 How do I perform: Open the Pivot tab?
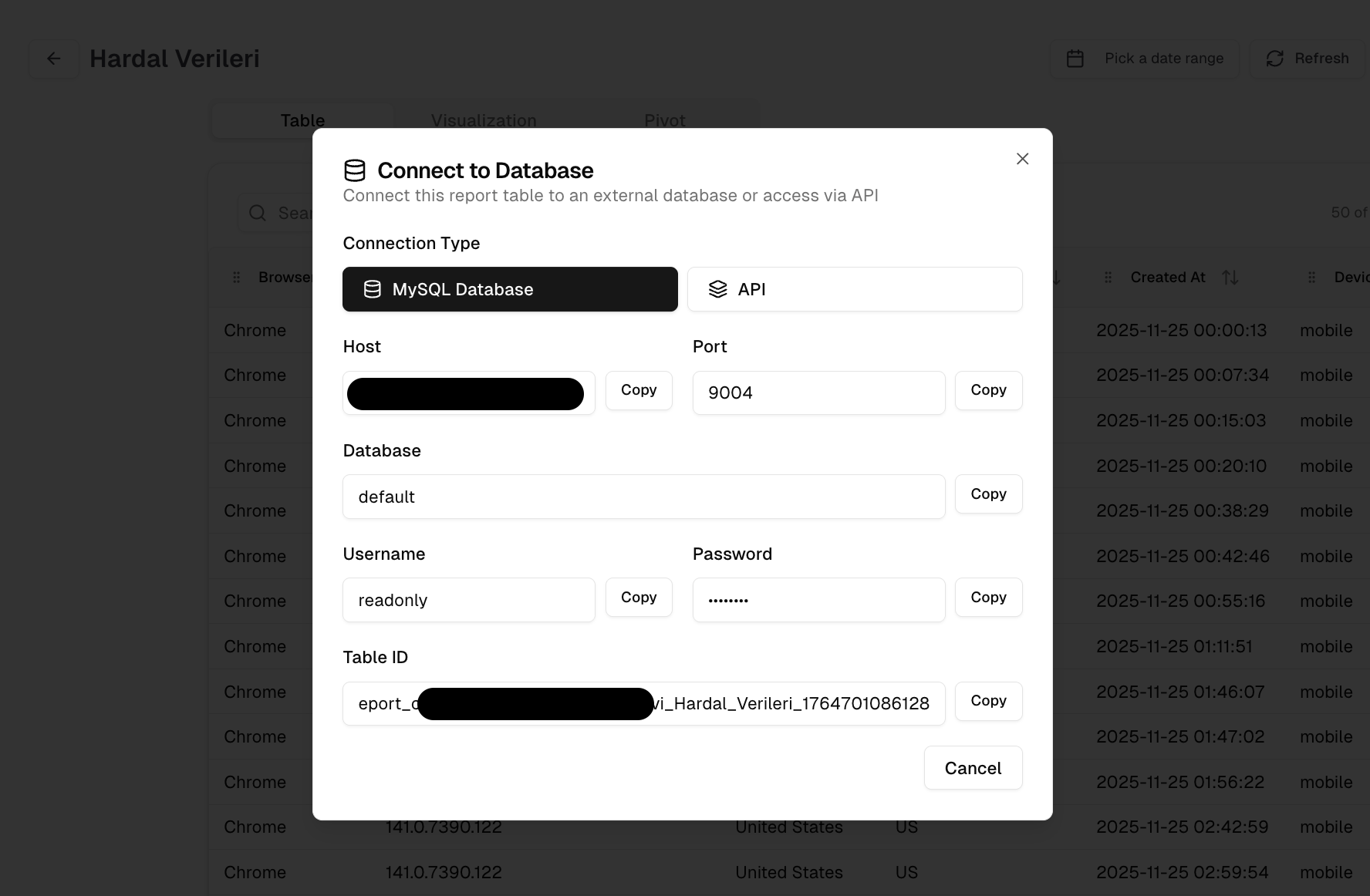(x=664, y=120)
